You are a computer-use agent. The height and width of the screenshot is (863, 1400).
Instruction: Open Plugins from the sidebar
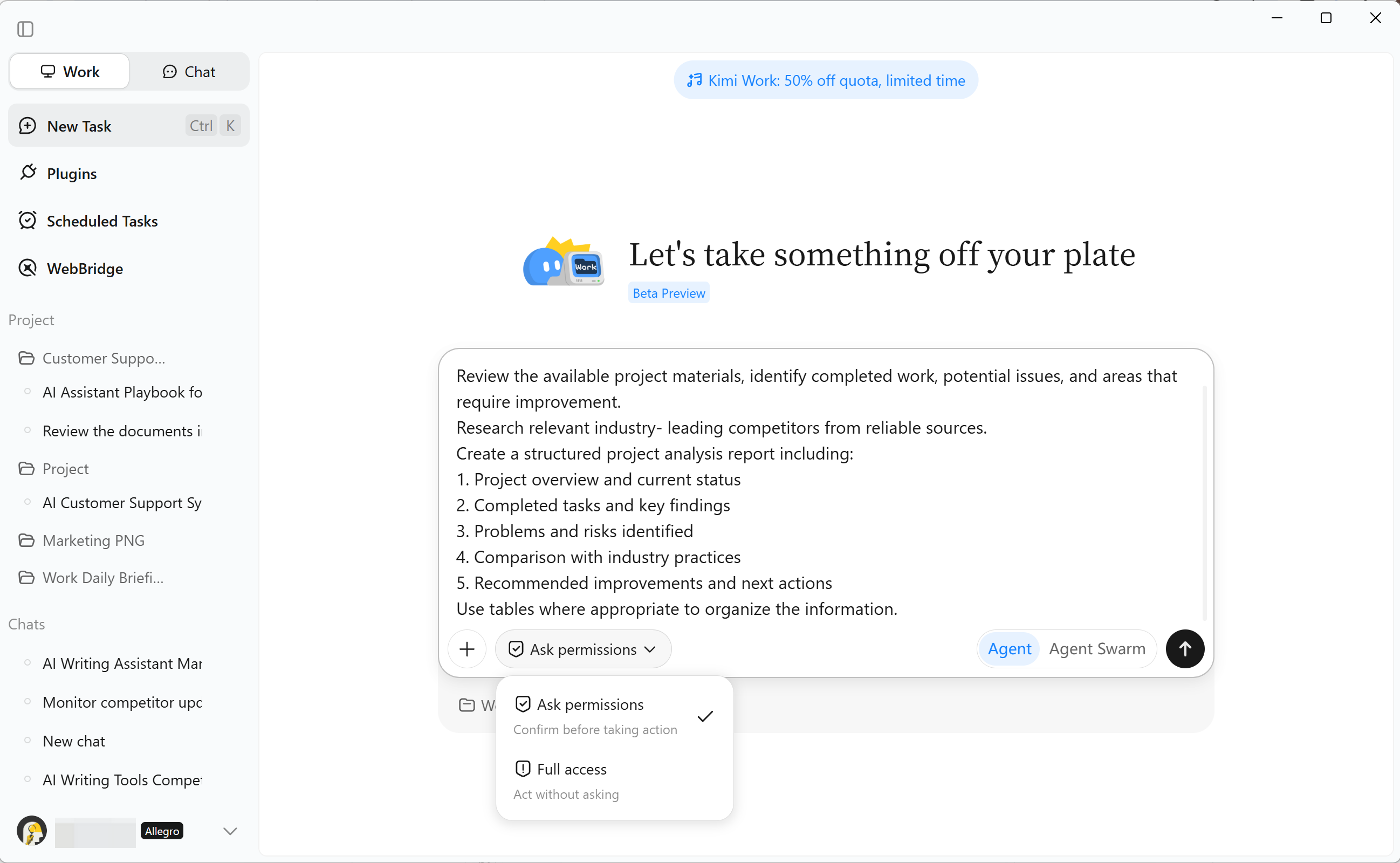(x=71, y=173)
